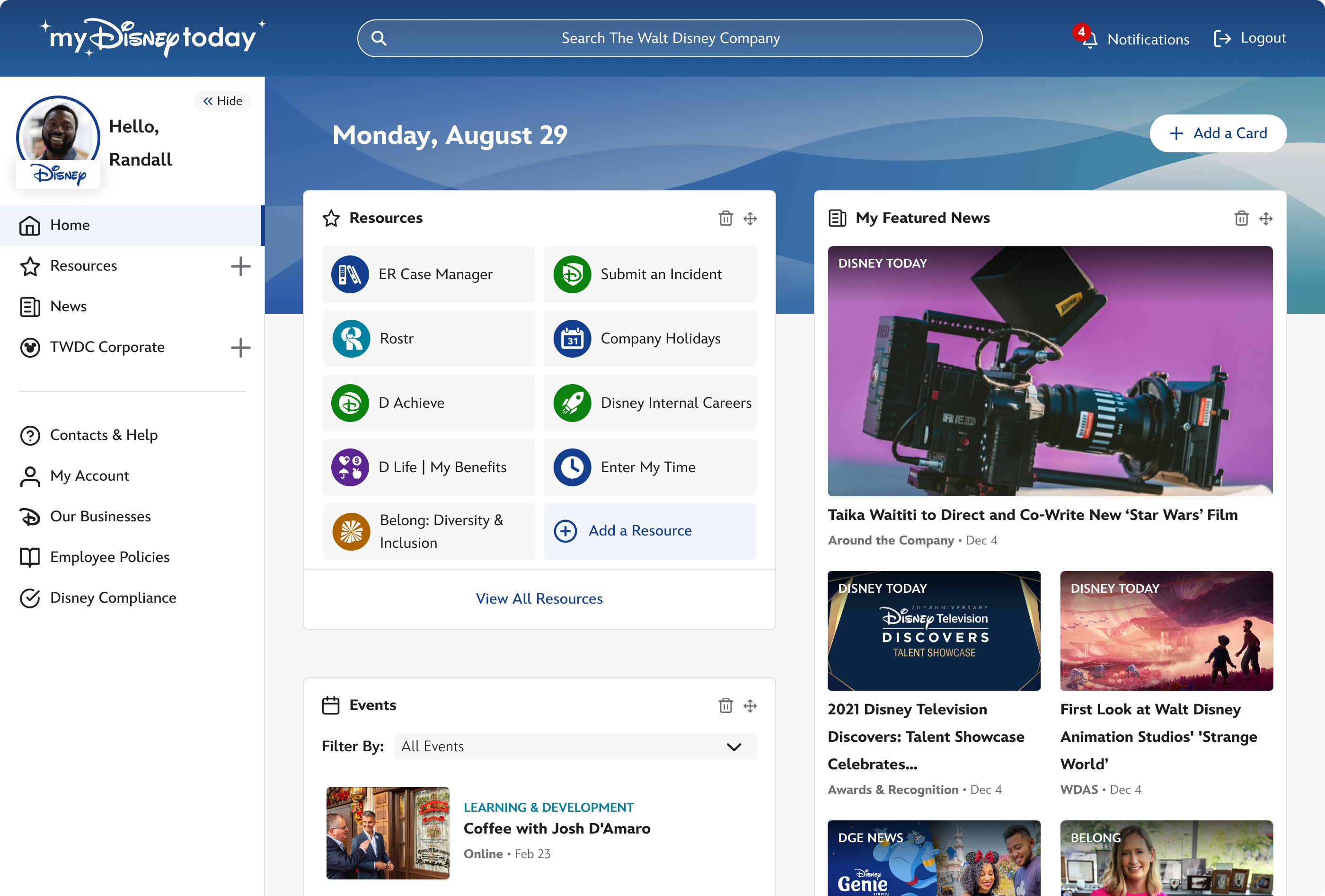
Task: Open the Taika Waititi Star Wars article image
Action: [1050, 370]
